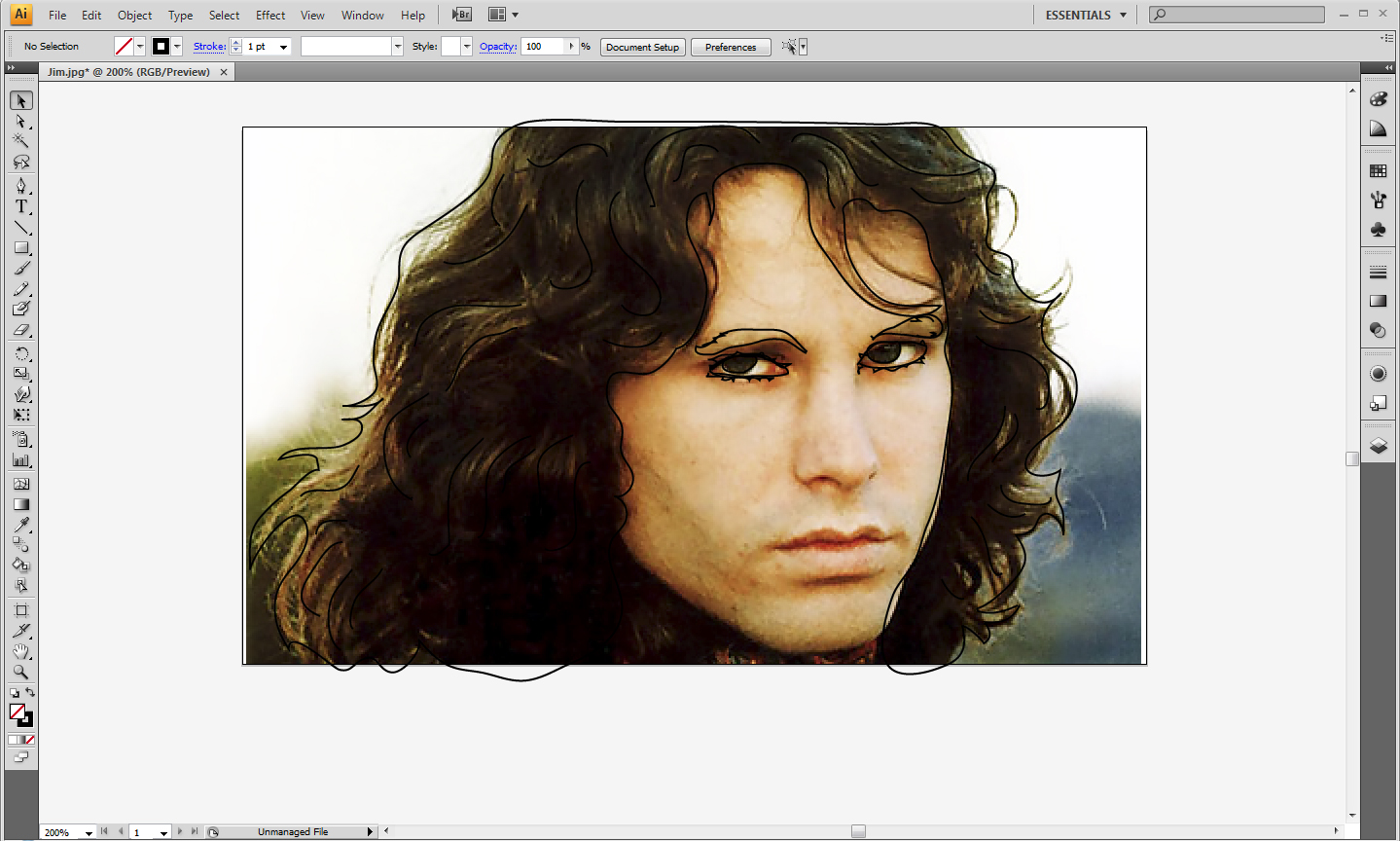Image resolution: width=1400 pixels, height=841 pixels.
Task: Select the Line Segment tool
Action: point(21,228)
